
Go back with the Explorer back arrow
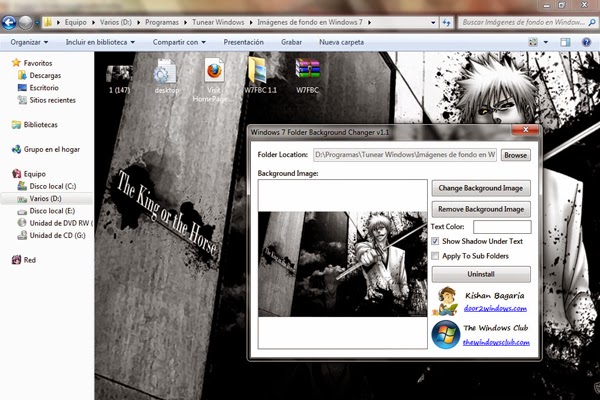coord(9,23)
